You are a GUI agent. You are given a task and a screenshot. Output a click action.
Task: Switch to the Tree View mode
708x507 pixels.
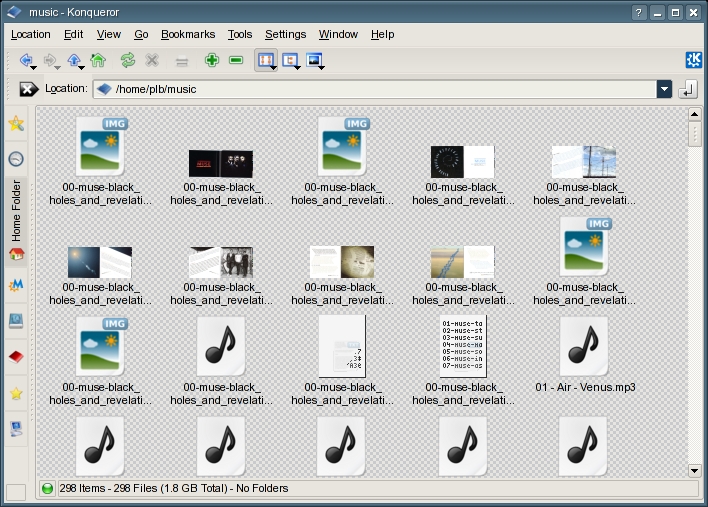tap(289, 60)
